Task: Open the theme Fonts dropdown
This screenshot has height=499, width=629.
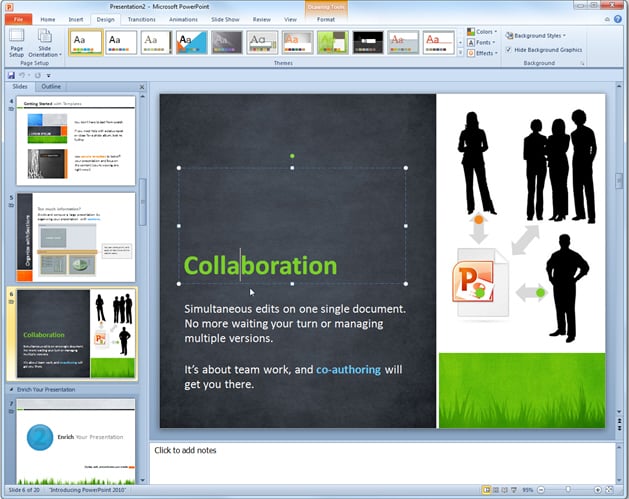Action: pos(481,43)
